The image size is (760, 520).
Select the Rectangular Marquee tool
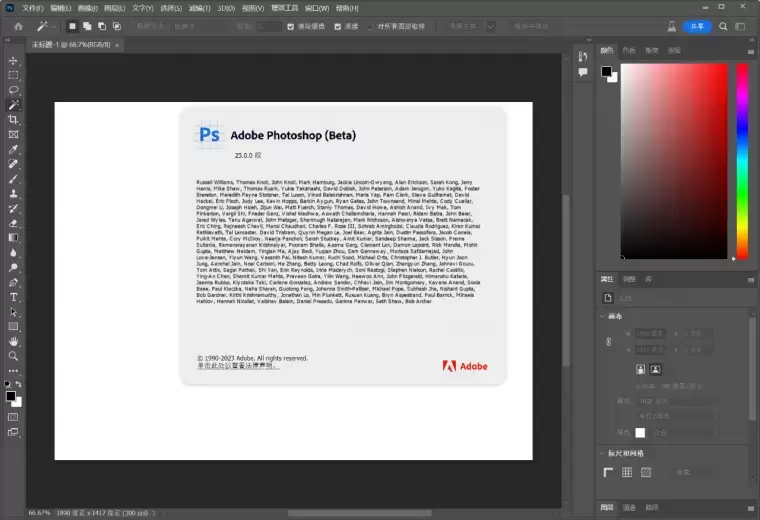coord(13,76)
